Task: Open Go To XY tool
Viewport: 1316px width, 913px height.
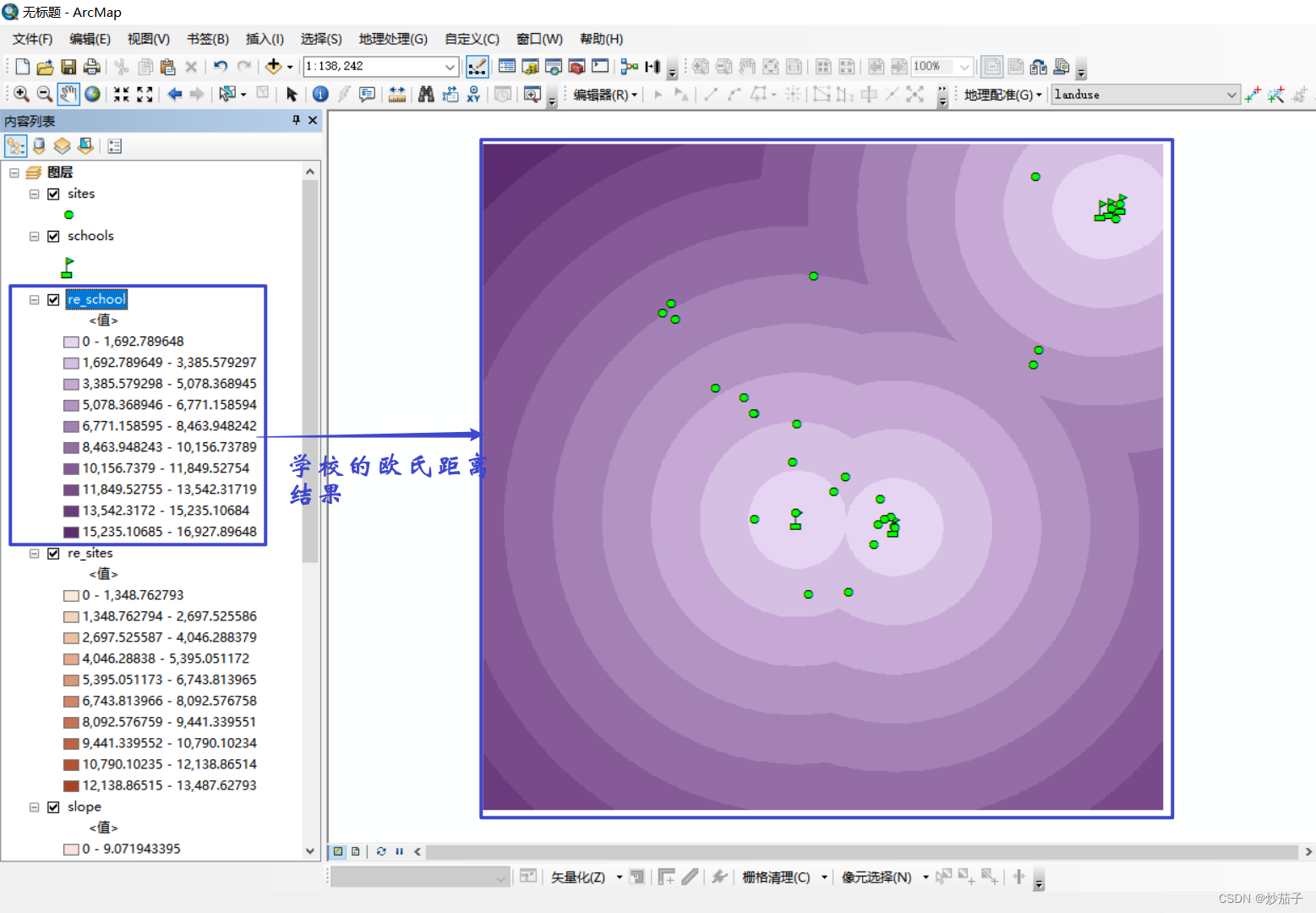Action: [473, 94]
